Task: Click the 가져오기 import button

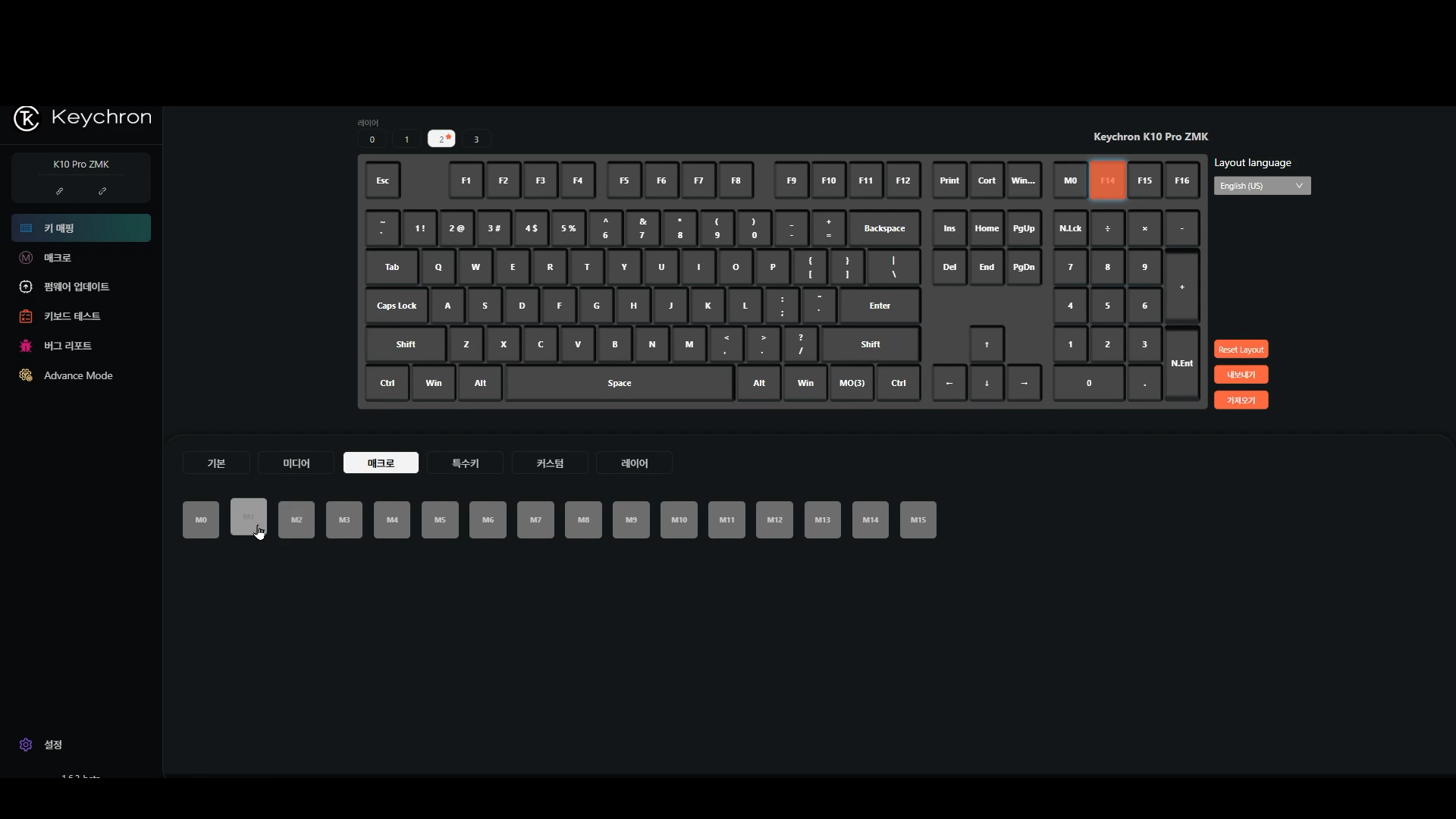Action: [1241, 400]
